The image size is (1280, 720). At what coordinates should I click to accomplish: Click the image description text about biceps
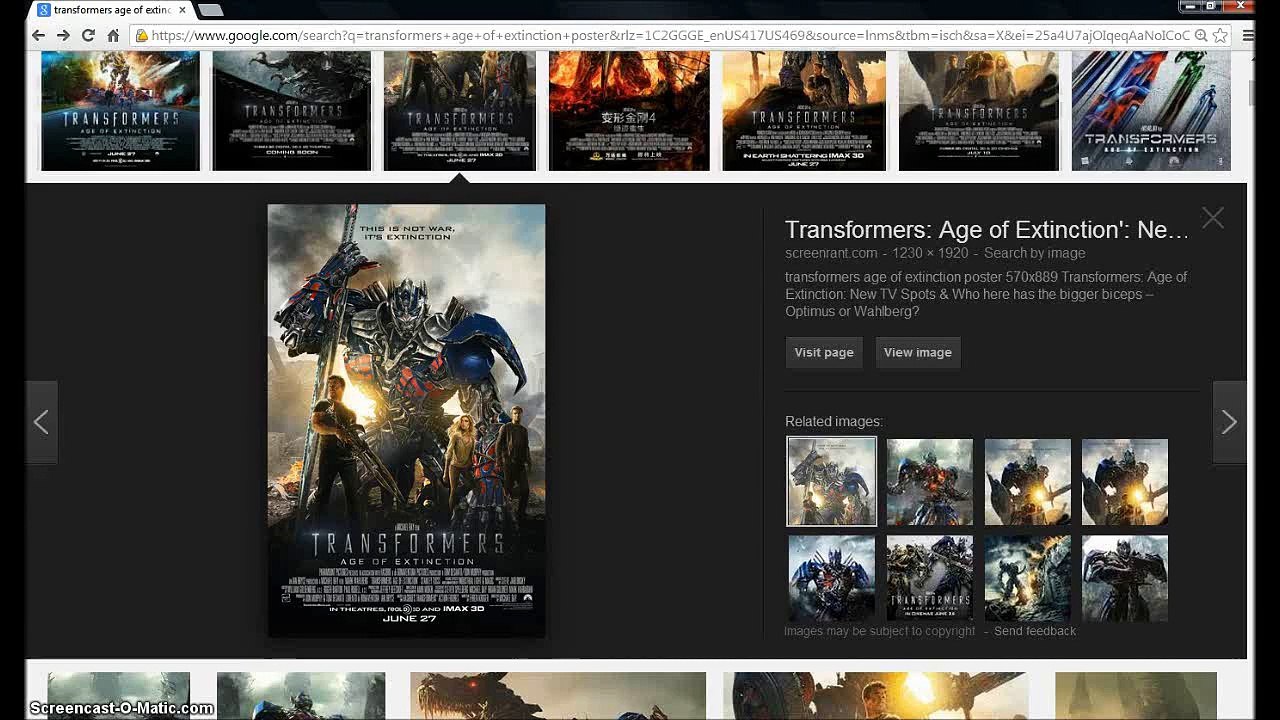(x=986, y=294)
